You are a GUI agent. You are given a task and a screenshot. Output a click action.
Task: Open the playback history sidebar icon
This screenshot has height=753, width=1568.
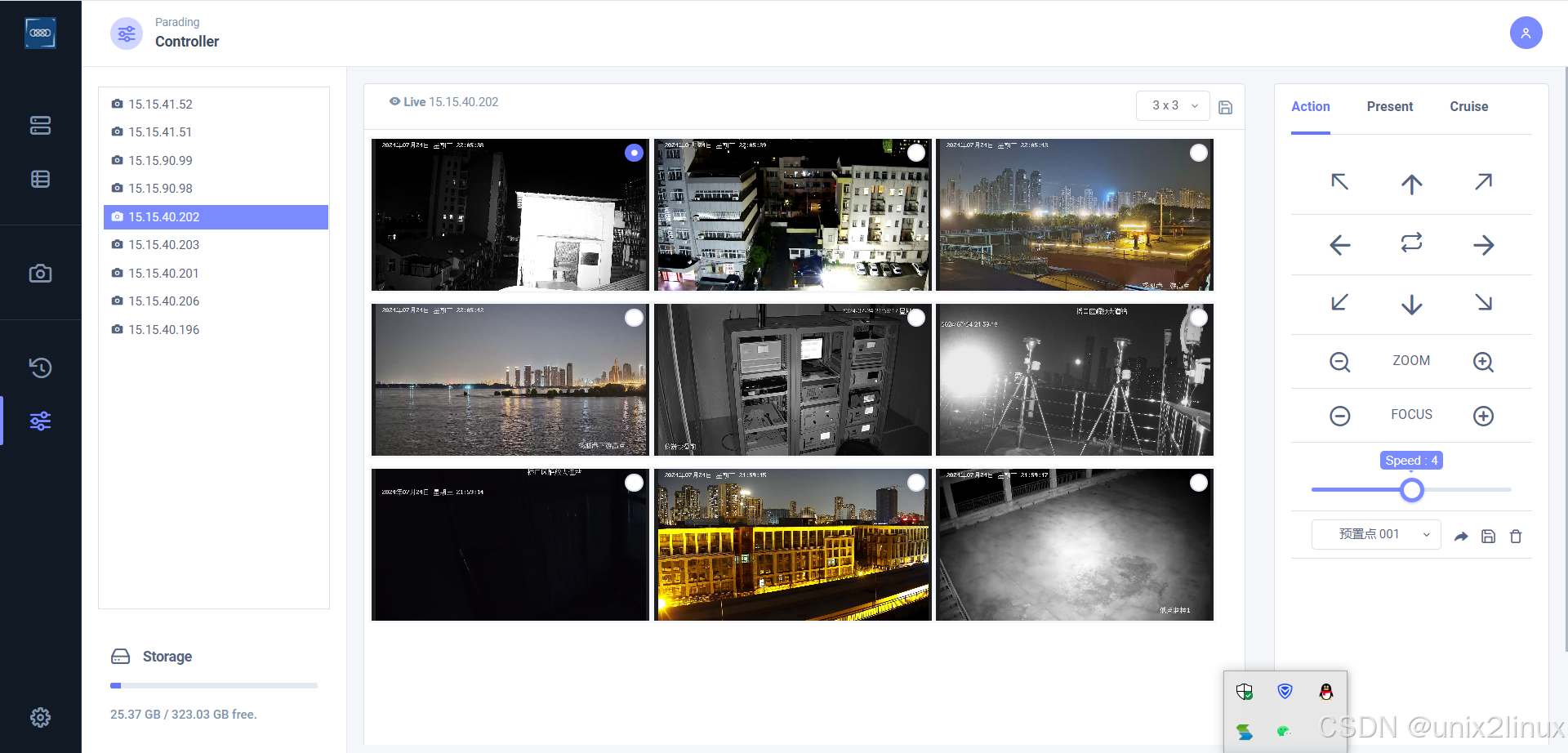[40, 368]
